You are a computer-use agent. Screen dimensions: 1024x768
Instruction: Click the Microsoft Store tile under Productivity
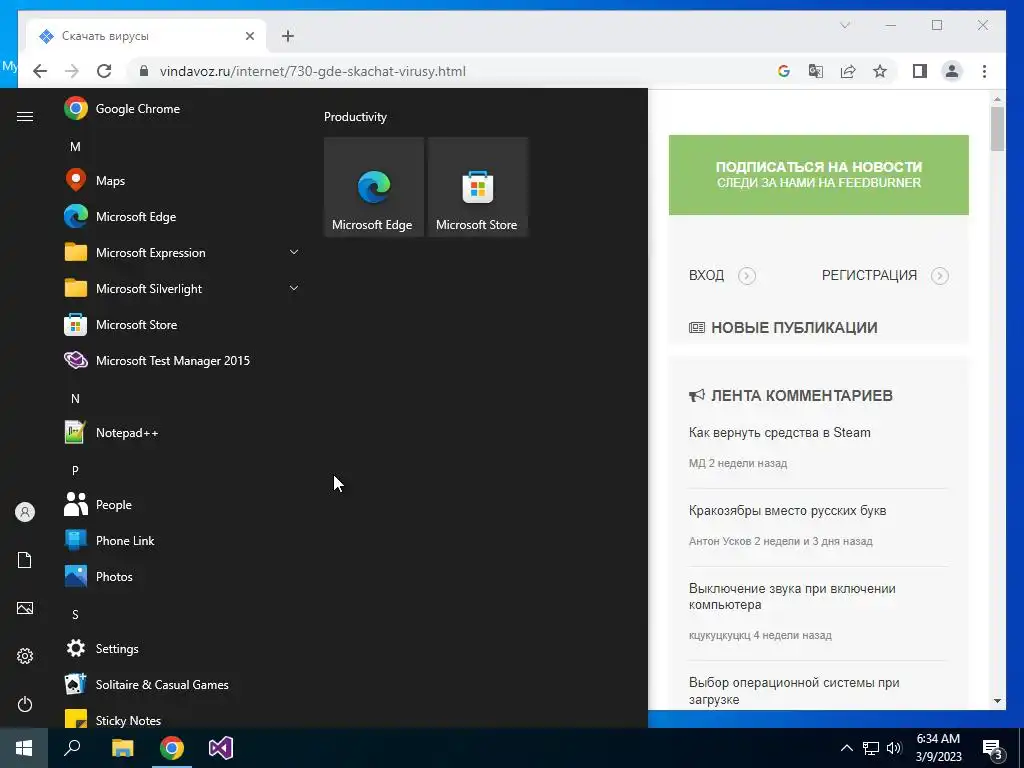click(x=477, y=187)
